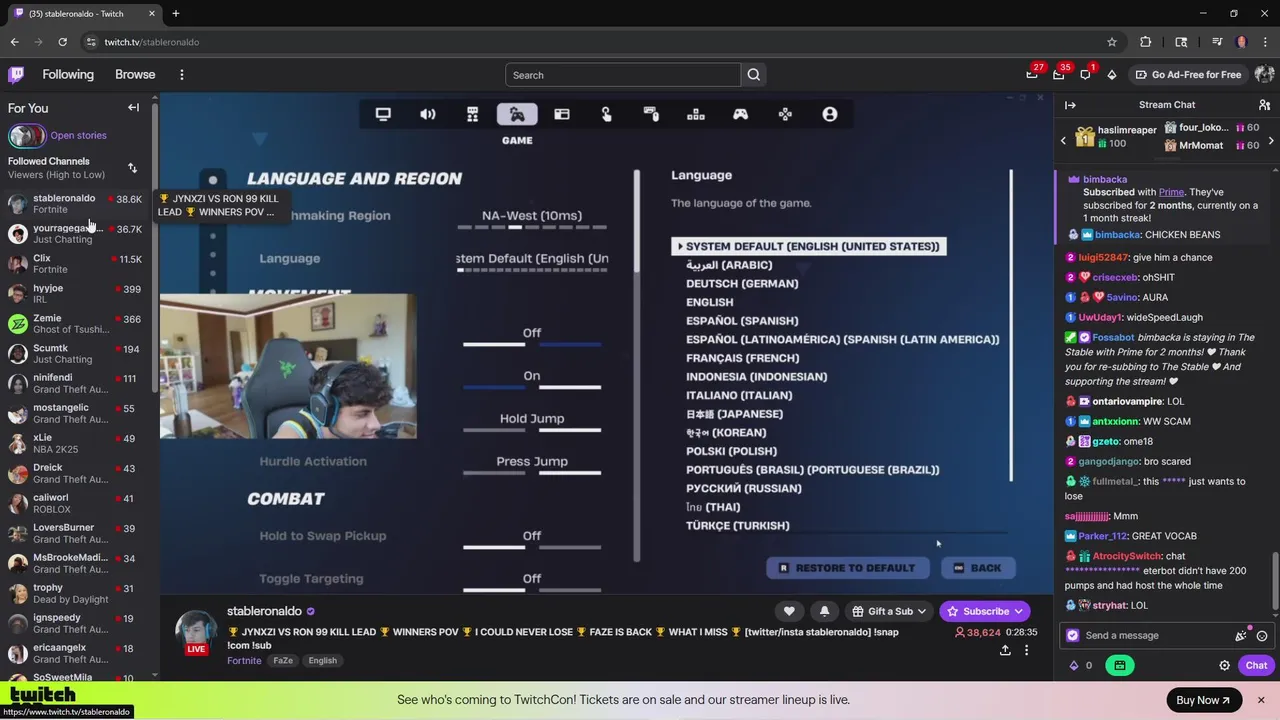
Task: Open the user profile avatar menu
Action: tap(1264, 75)
